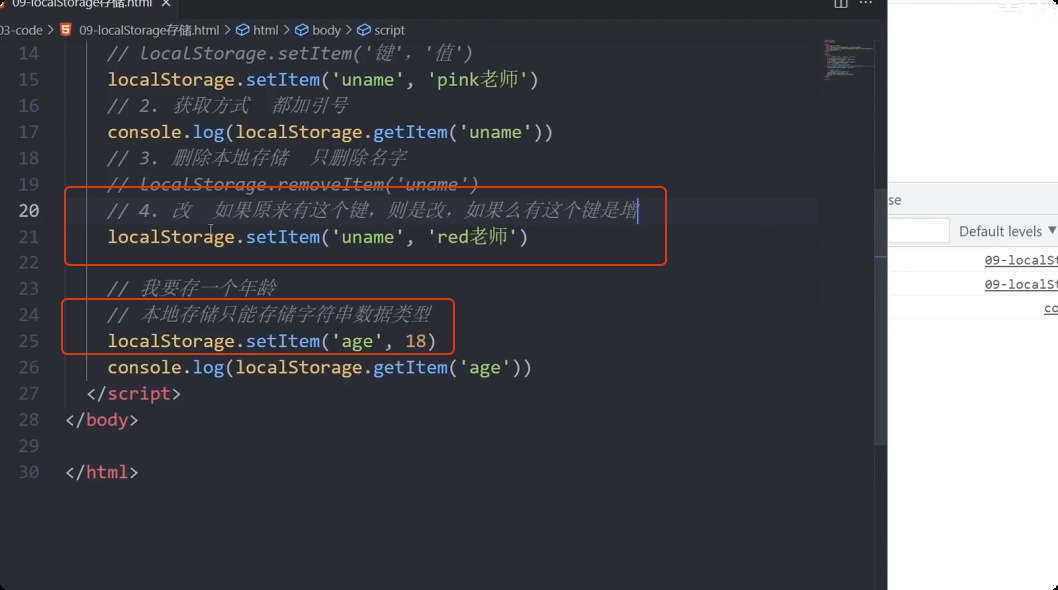Expand breadcrumb chevron after 03-code
The height and width of the screenshot is (590, 1058).
[51, 30]
